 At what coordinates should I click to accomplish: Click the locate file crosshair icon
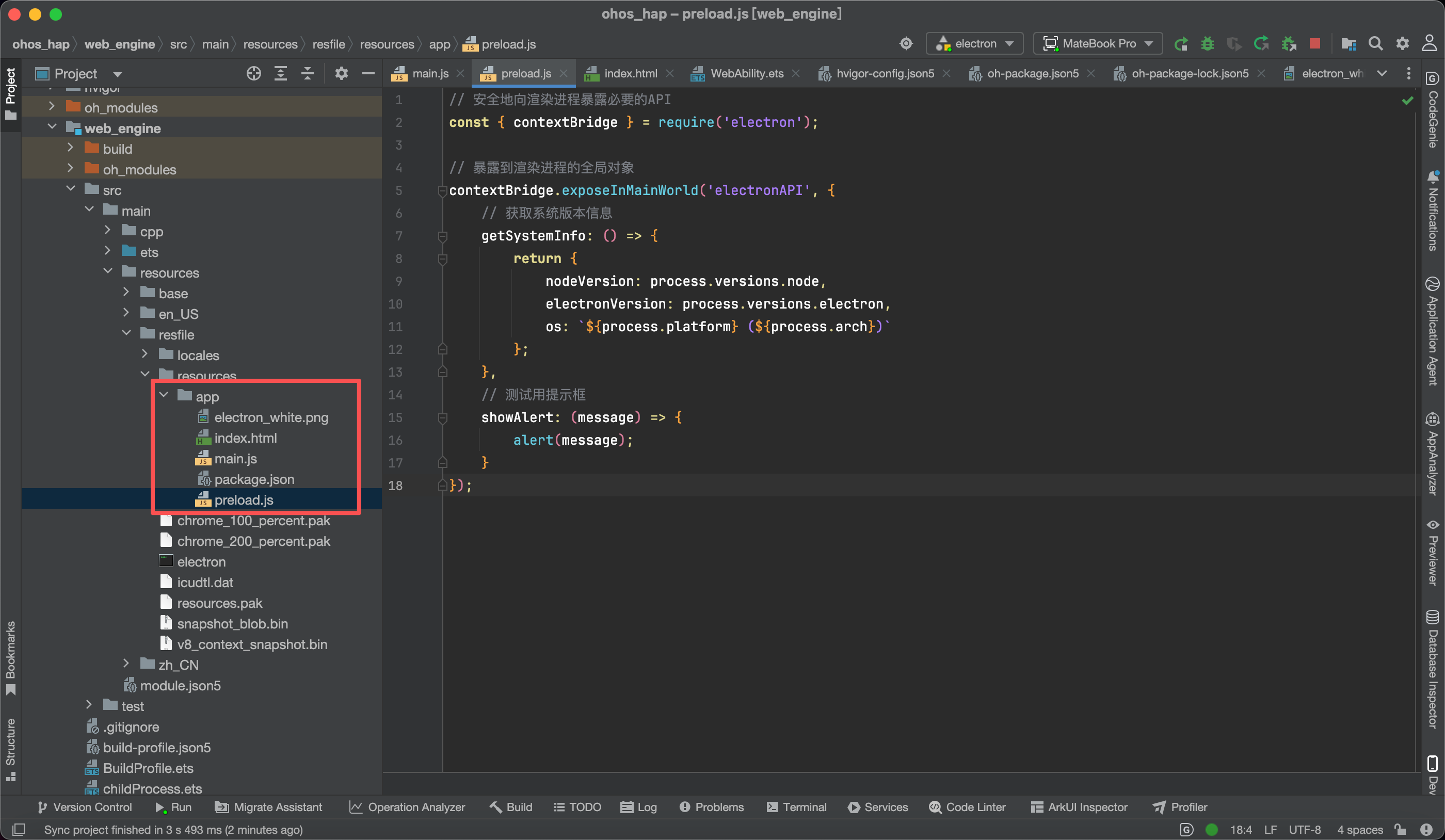coord(253,73)
